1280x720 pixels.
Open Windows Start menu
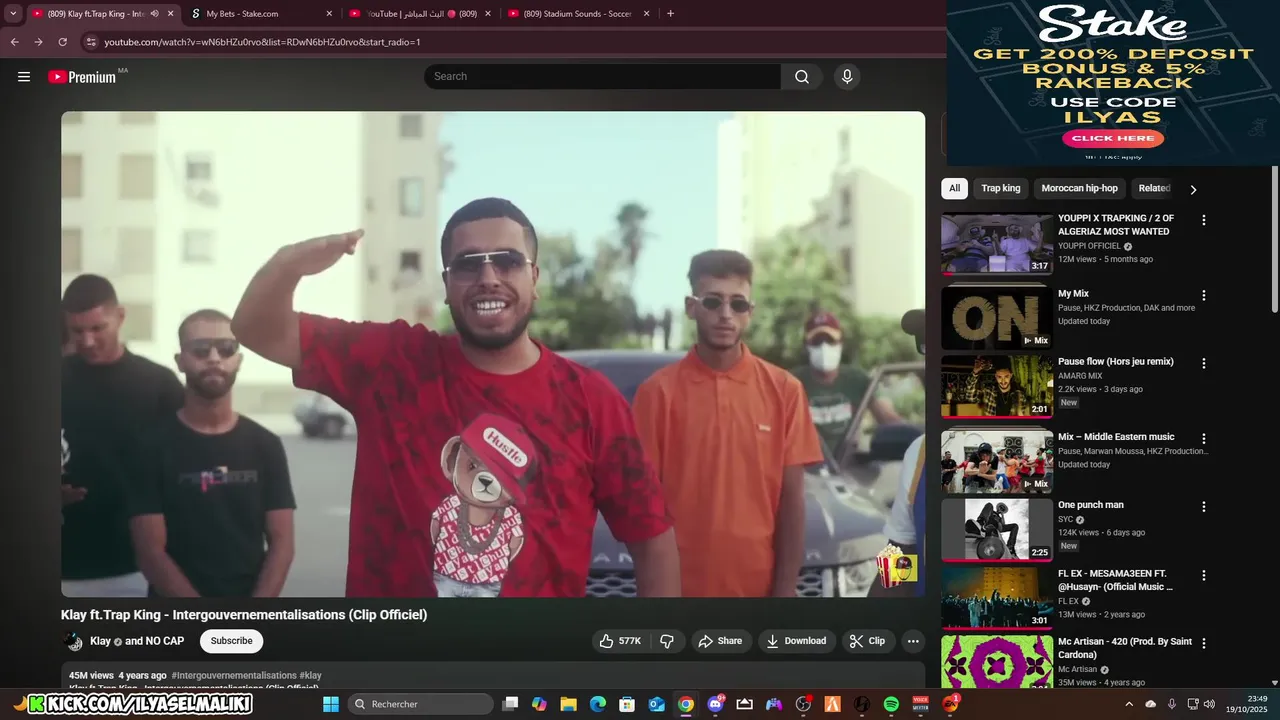(x=331, y=704)
